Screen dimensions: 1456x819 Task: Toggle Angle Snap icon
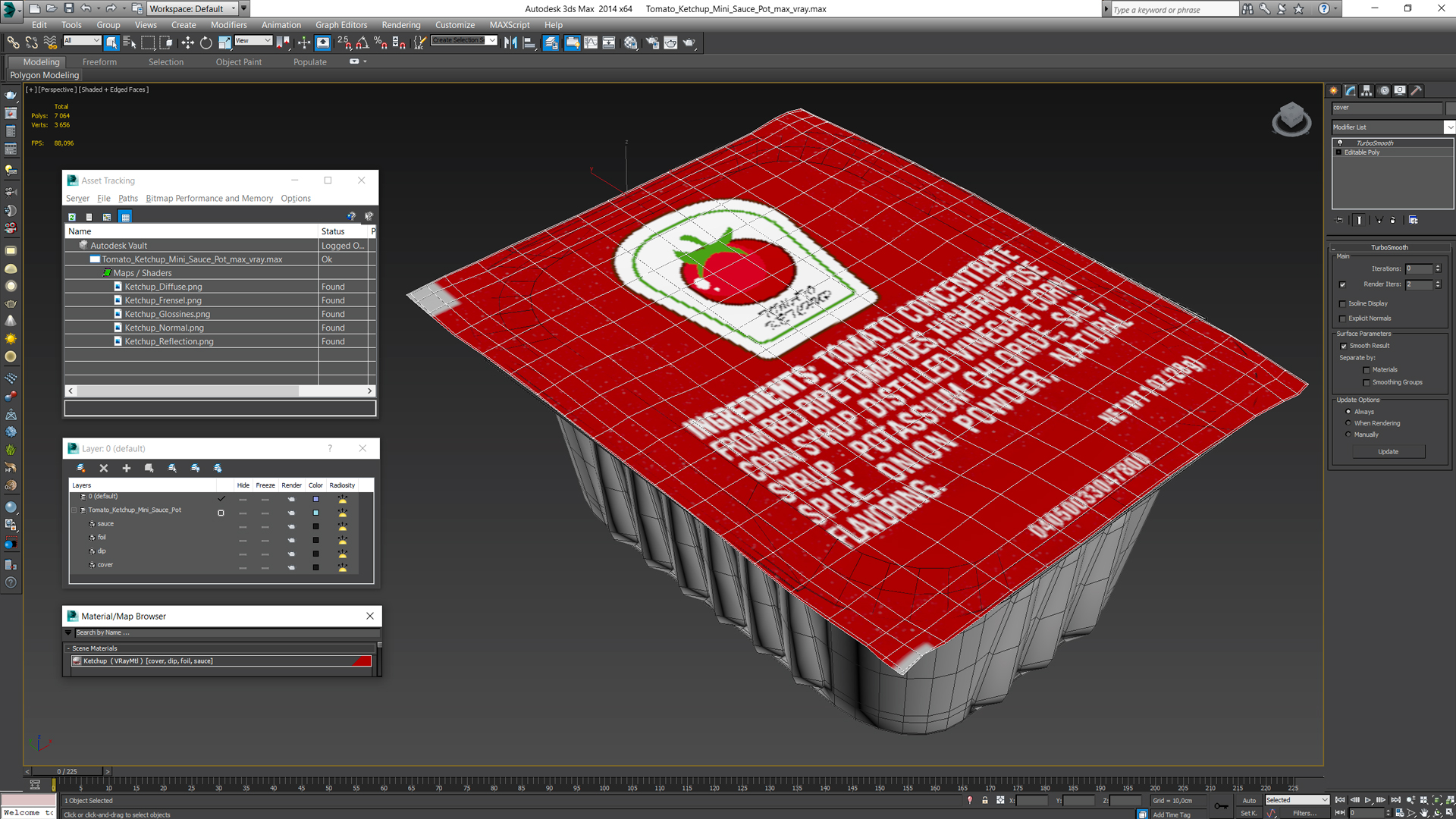click(362, 43)
